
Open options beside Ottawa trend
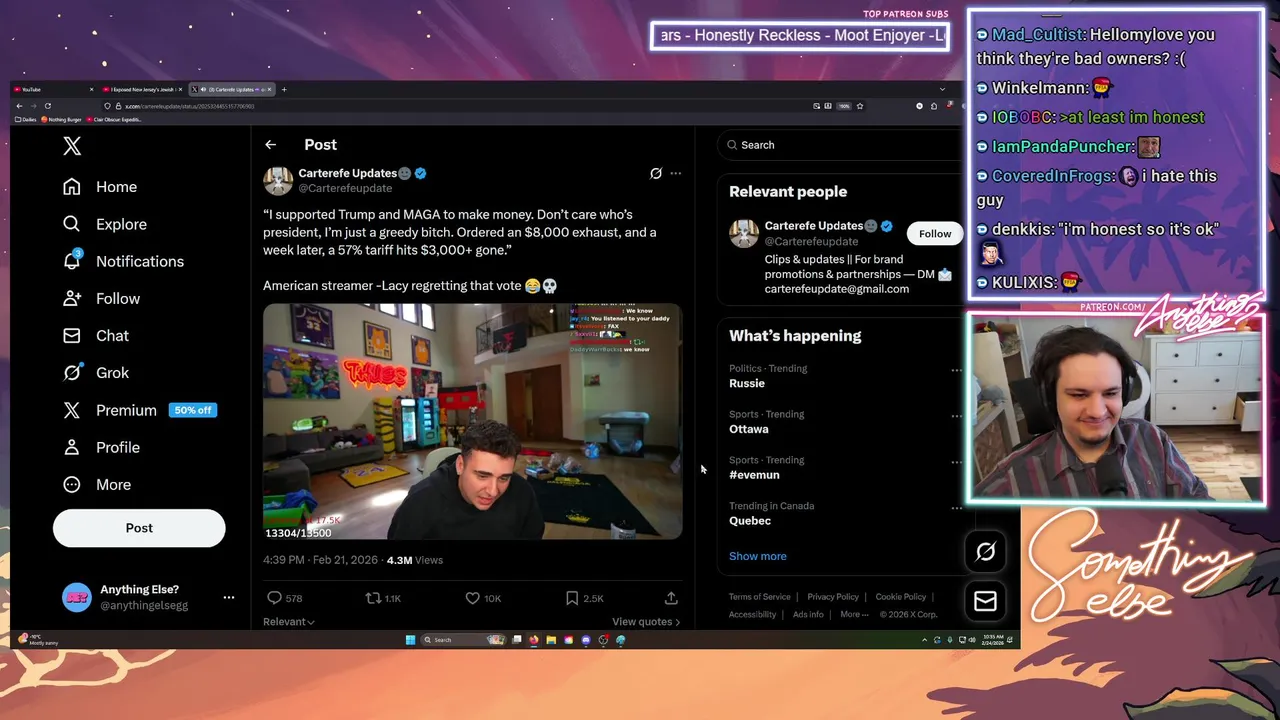tap(956, 416)
